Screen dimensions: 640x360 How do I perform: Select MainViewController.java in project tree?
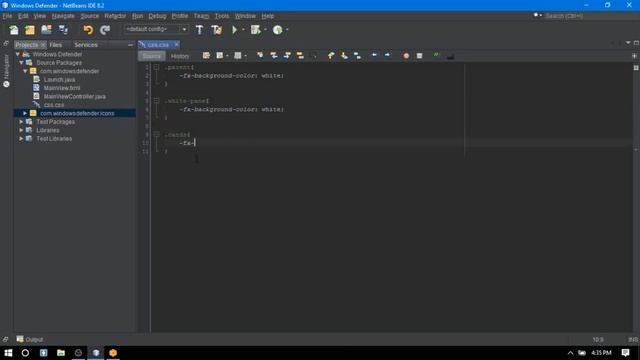[x=75, y=96]
